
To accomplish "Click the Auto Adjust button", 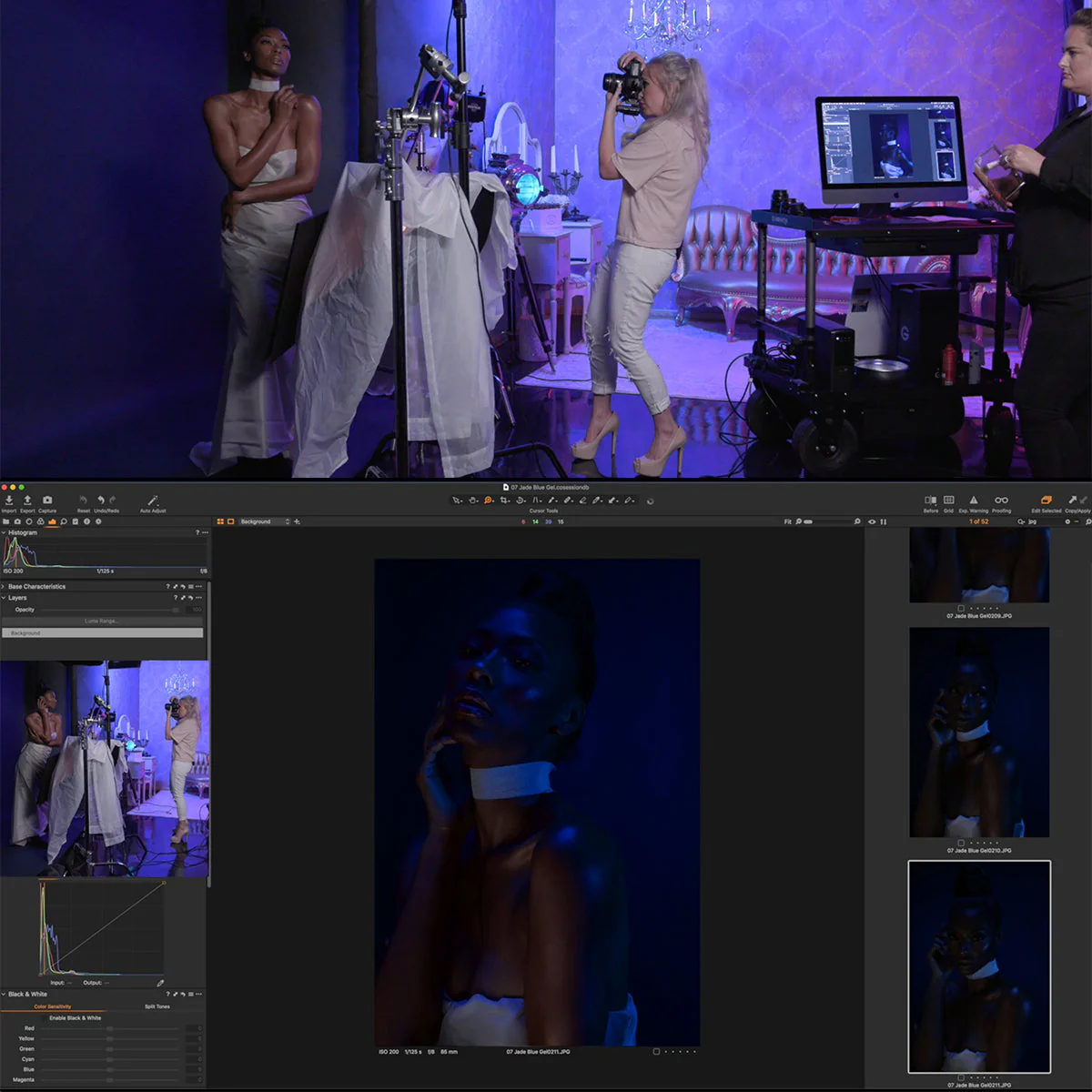I will pos(152,500).
